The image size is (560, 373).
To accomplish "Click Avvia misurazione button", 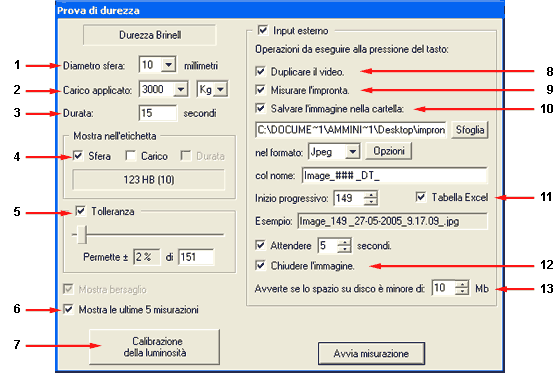I will [371, 353].
